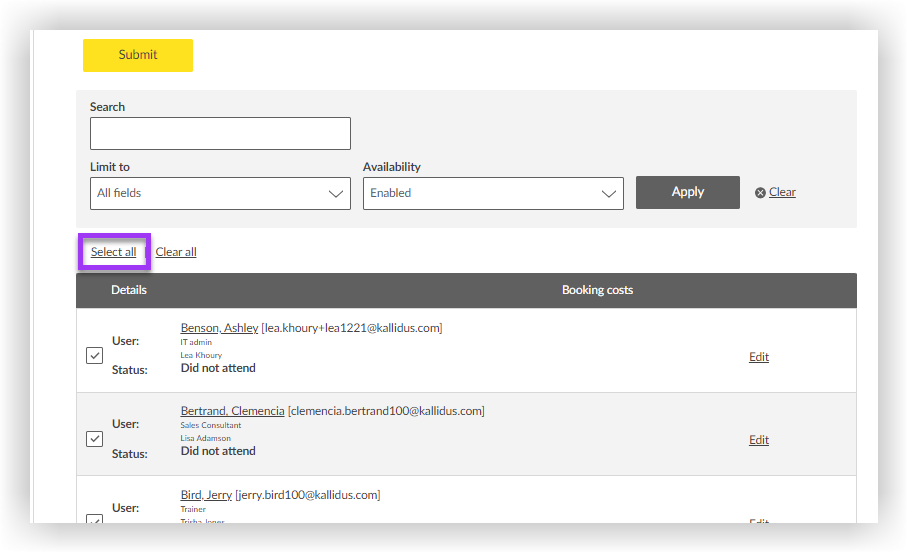Edit booking costs for Benson, Ashley
The image size is (908, 553).
pos(759,357)
